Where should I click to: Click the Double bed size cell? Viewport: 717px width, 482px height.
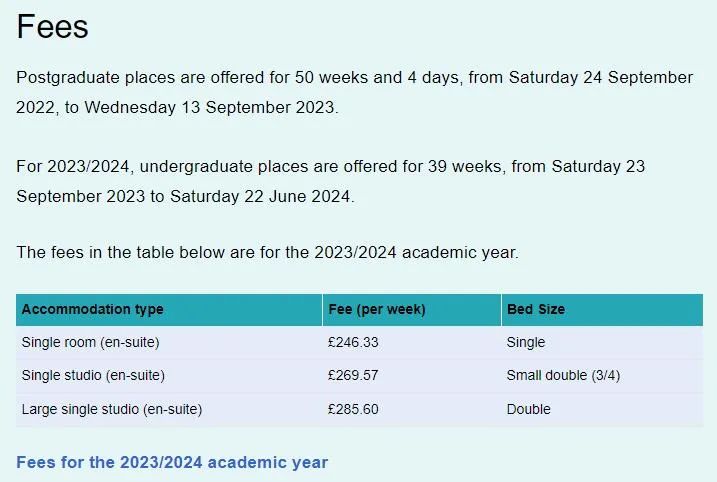pyautogui.click(x=529, y=409)
